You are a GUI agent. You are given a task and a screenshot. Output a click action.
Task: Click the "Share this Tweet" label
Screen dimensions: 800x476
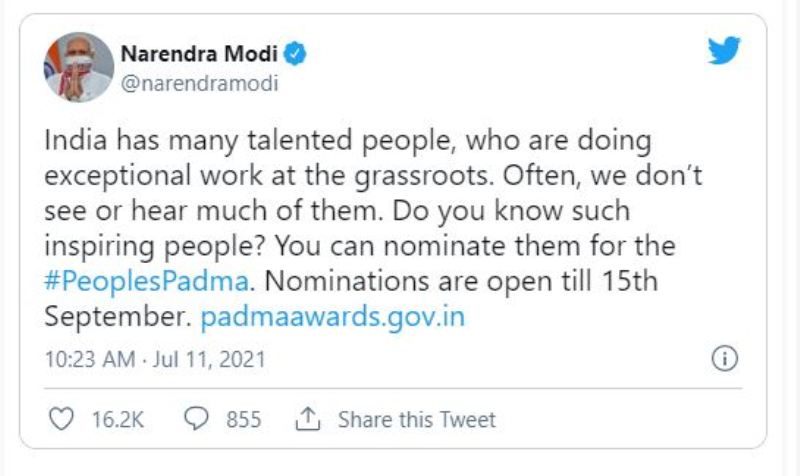pos(416,419)
